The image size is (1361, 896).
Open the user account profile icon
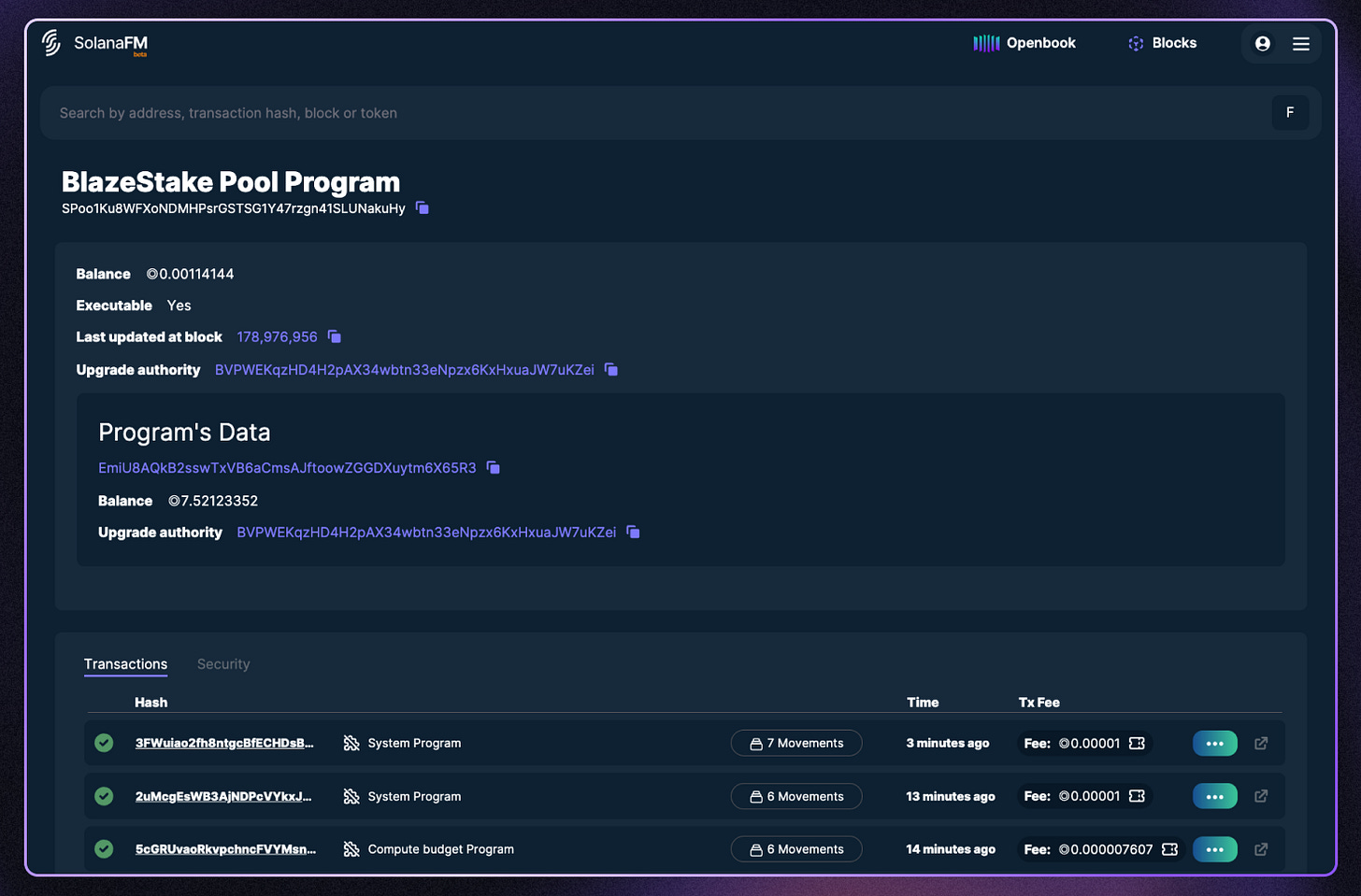1262,44
